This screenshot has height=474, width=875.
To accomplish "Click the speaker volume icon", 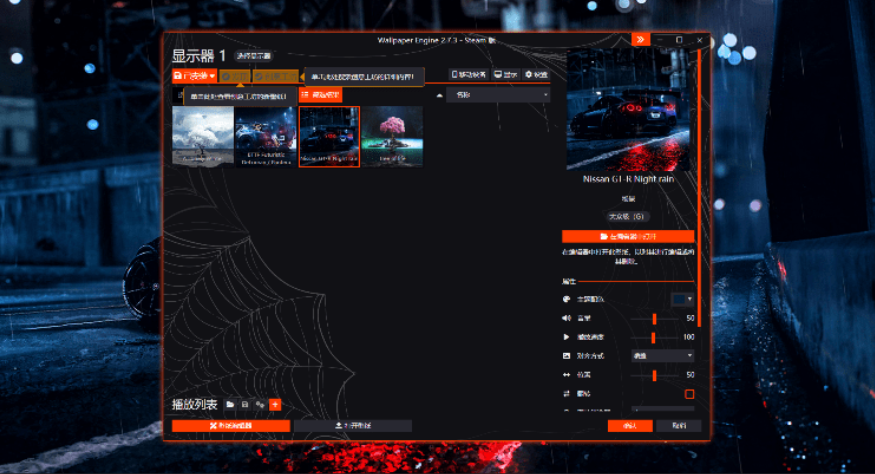I will pyautogui.click(x=566, y=318).
